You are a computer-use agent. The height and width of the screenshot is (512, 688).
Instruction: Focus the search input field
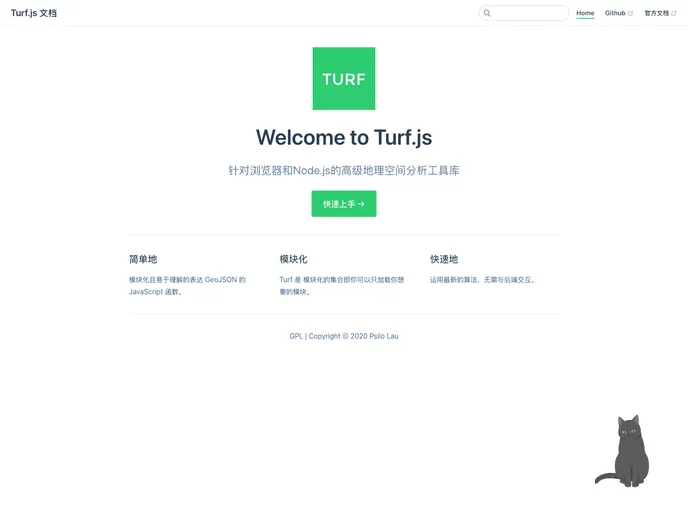pyautogui.click(x=524, y=13)
